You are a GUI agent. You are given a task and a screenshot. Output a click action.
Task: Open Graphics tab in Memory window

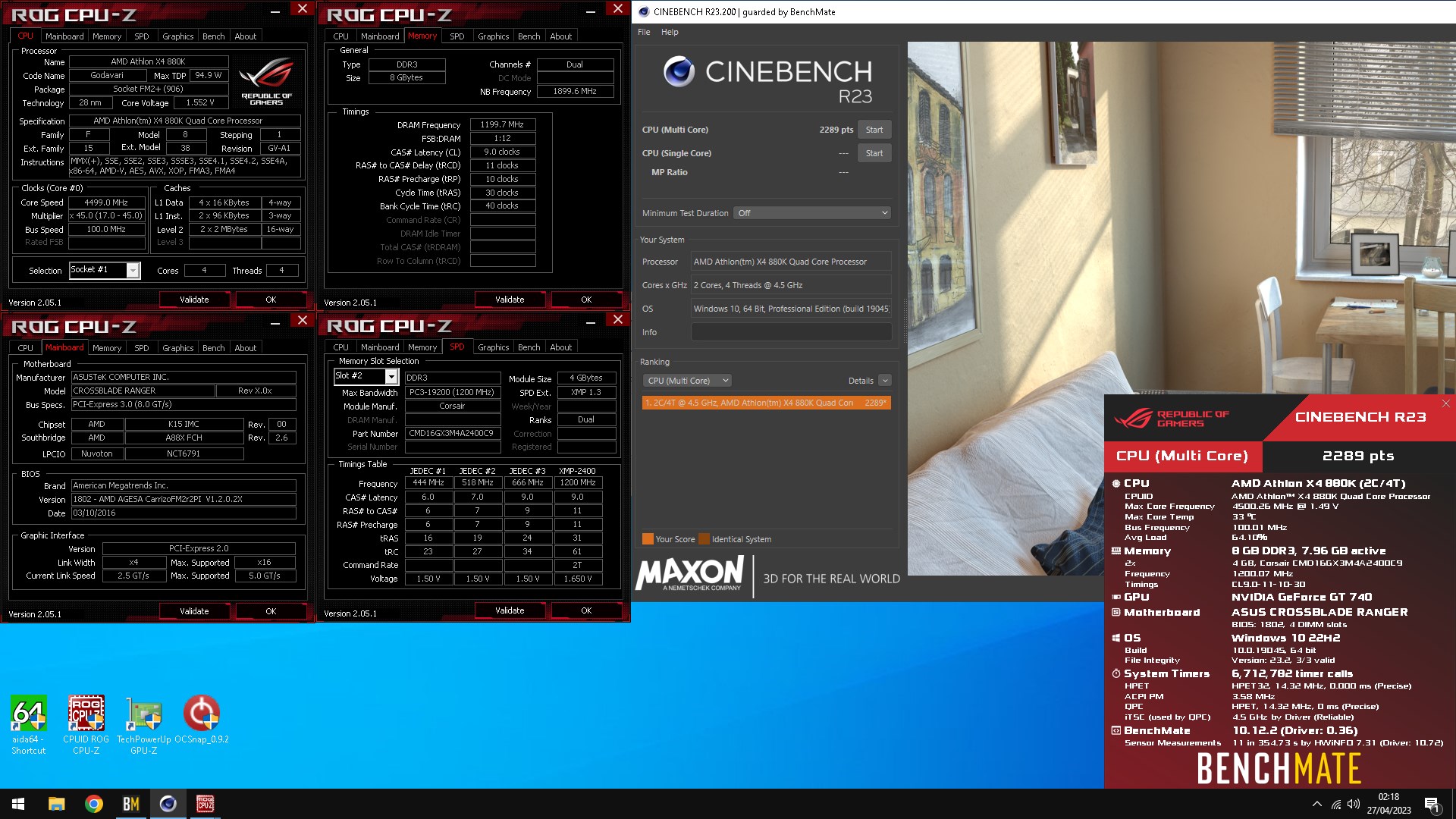point(493,36)
